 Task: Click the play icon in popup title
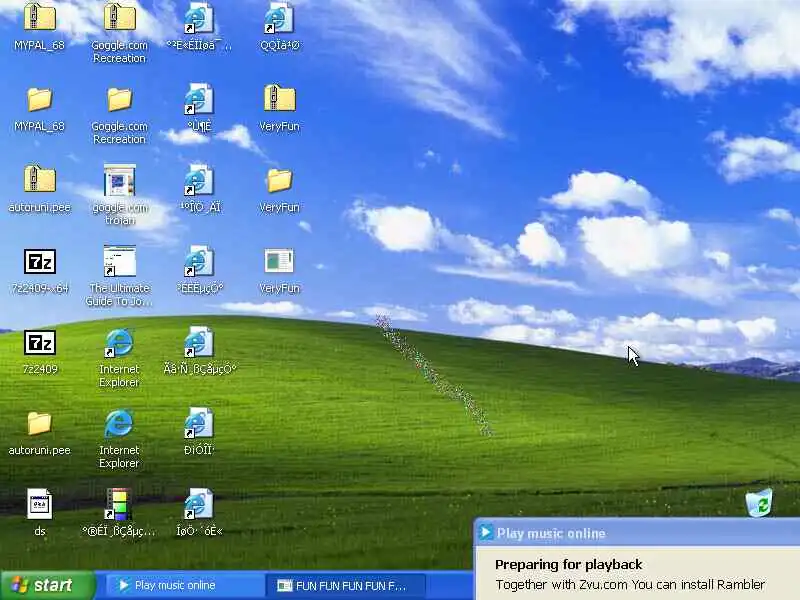(486, 533)
